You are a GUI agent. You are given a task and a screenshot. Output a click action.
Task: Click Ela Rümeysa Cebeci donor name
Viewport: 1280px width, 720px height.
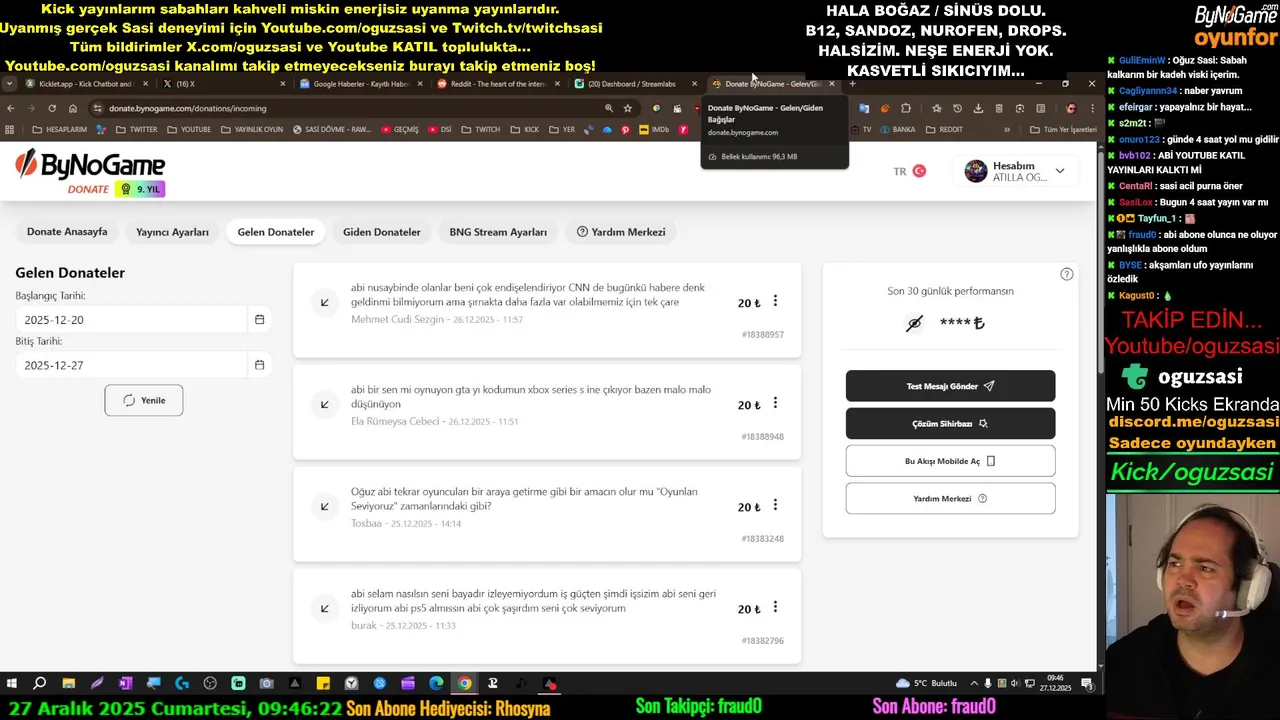click(x=395, y=422)
